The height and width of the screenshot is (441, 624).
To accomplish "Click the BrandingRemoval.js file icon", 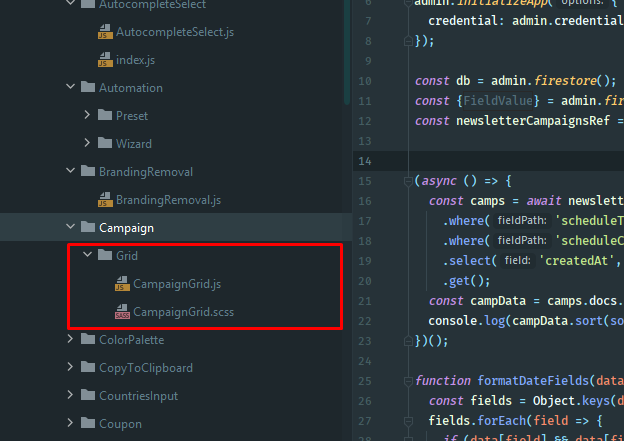I will (x=105, y=200).
